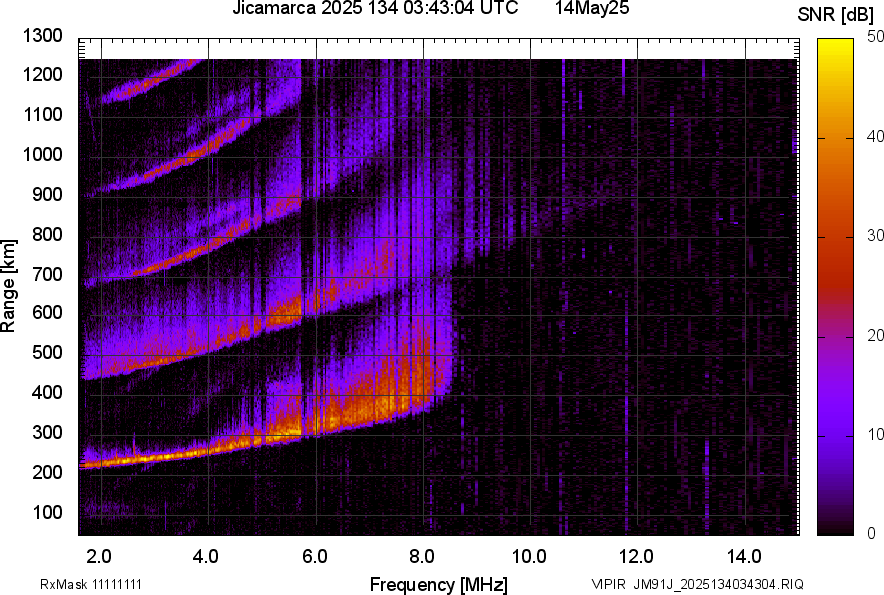Click frequency tick label '8.0'
884x595 pixels.
(422, 557)
